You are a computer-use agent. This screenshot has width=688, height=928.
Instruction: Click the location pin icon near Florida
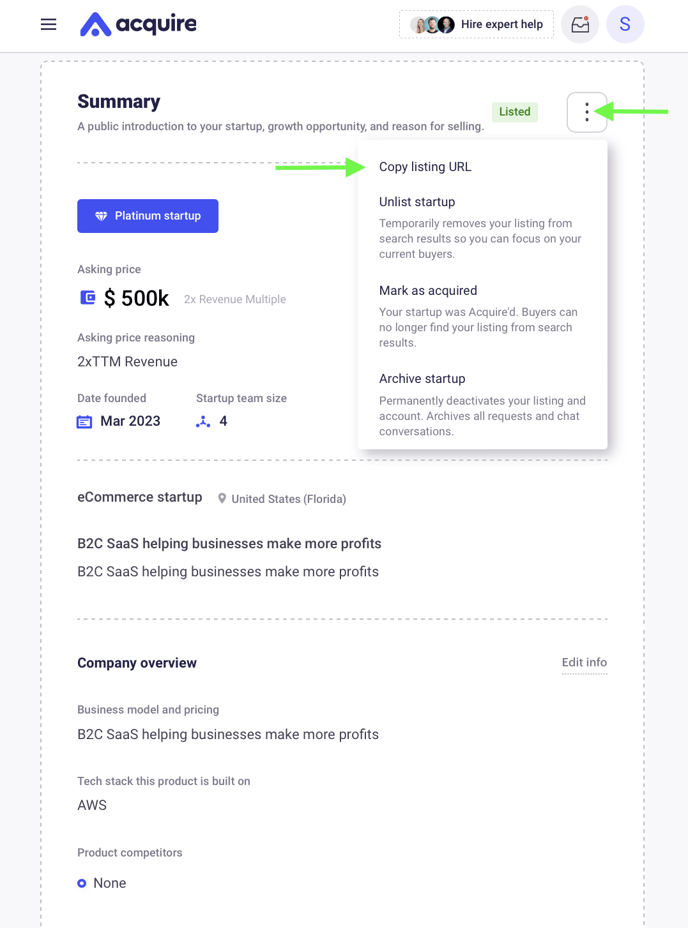point(222,498)
